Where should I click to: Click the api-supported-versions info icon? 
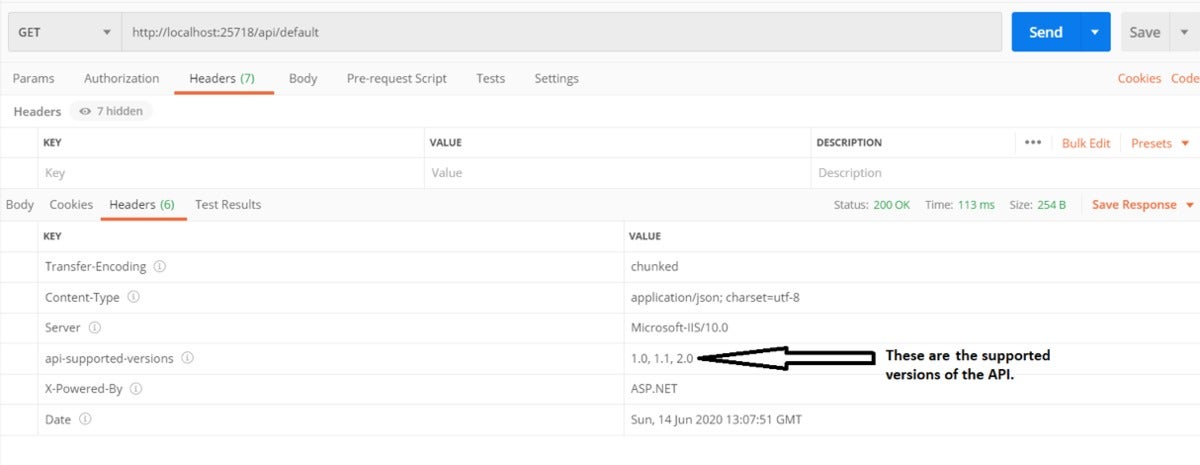coord(187,358)
